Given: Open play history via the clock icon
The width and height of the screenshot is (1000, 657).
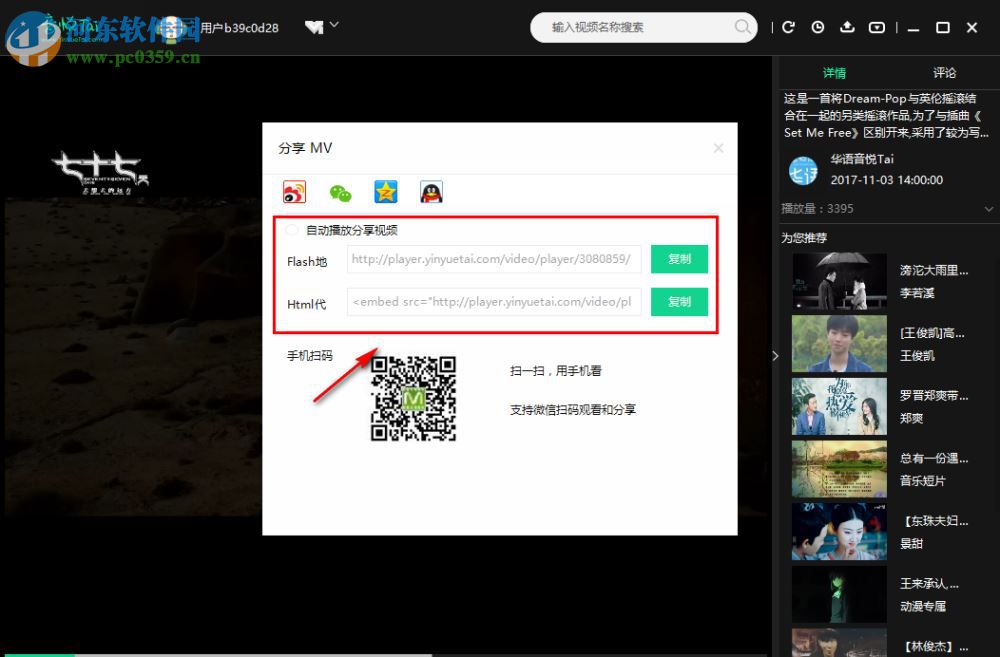Looking at the screenshot, I should pos(817,27).
